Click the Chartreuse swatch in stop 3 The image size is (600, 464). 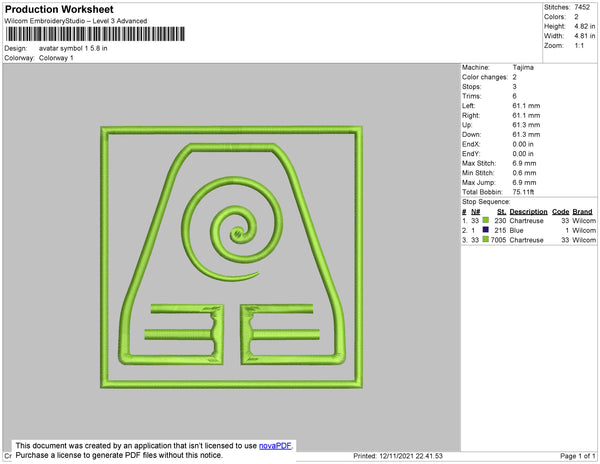(486, 239)
